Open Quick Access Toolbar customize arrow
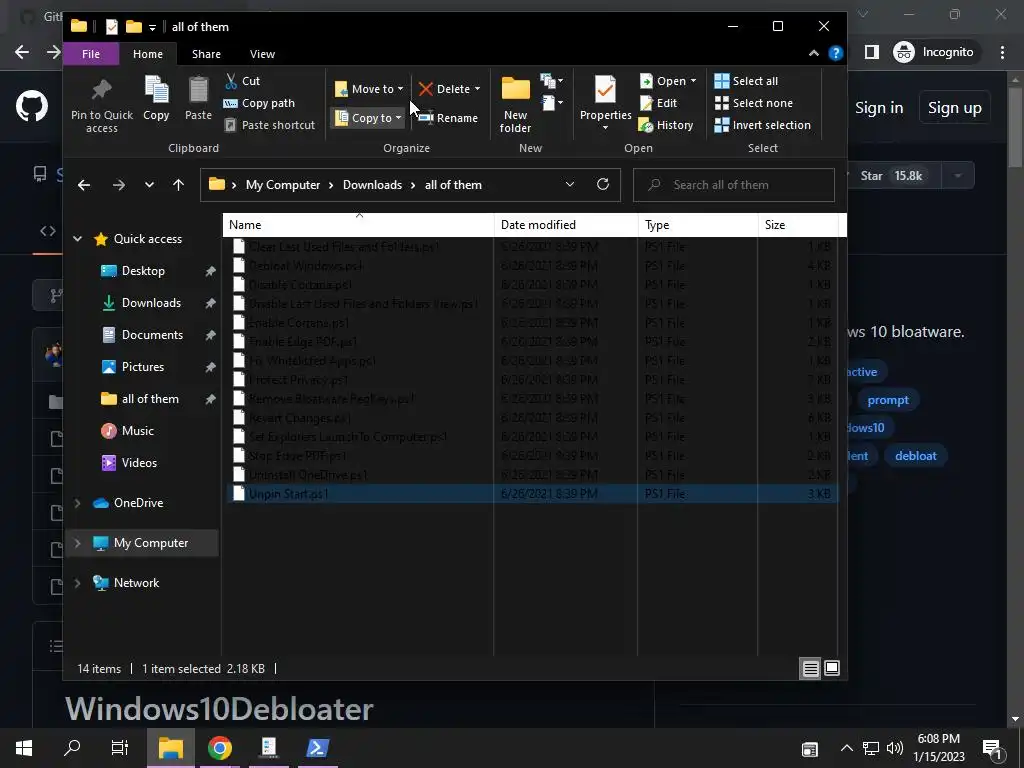Screen dimensions: 1024x768 152,27
